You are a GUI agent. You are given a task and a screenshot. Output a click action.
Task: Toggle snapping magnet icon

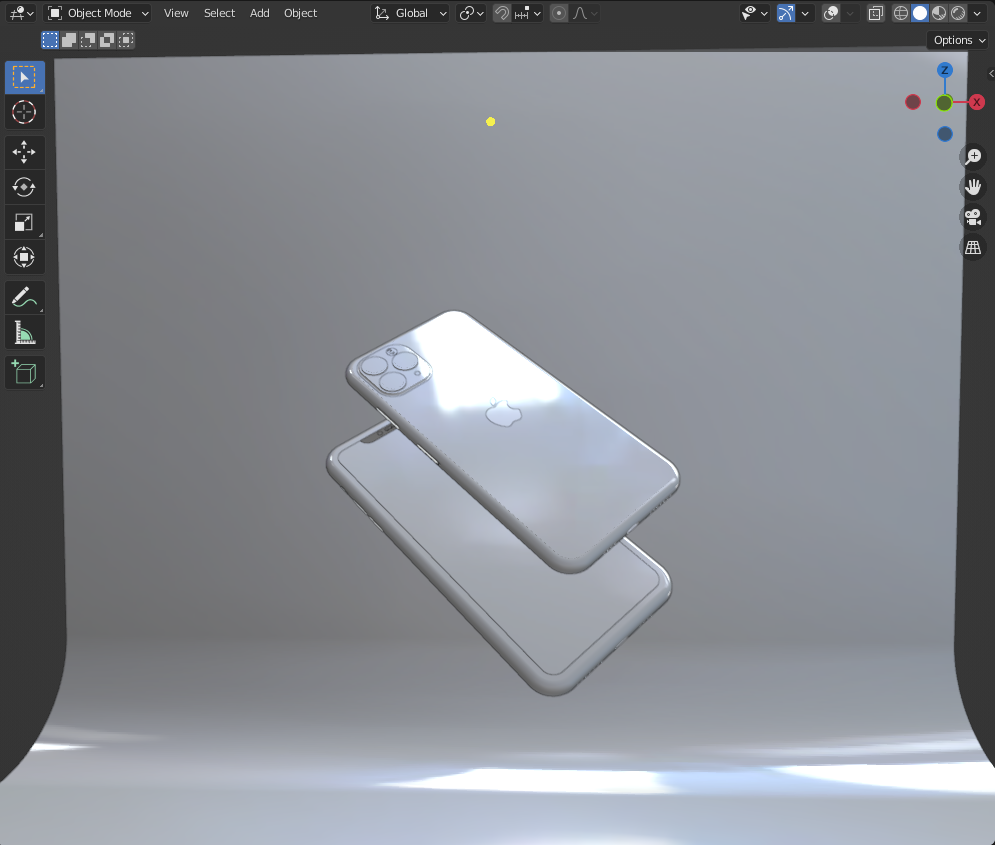(x=502, y=13)
